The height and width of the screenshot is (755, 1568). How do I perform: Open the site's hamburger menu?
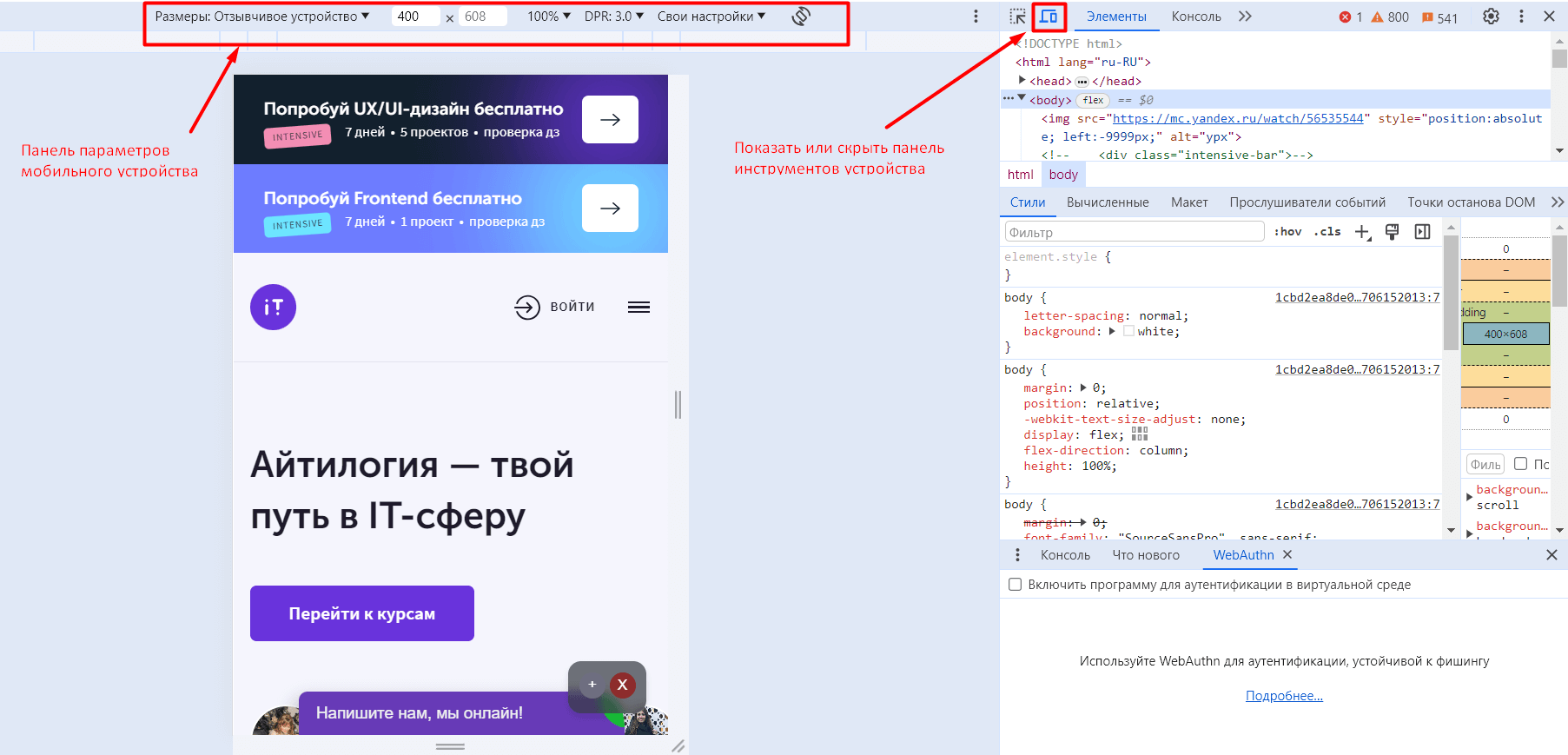(638, 307)
